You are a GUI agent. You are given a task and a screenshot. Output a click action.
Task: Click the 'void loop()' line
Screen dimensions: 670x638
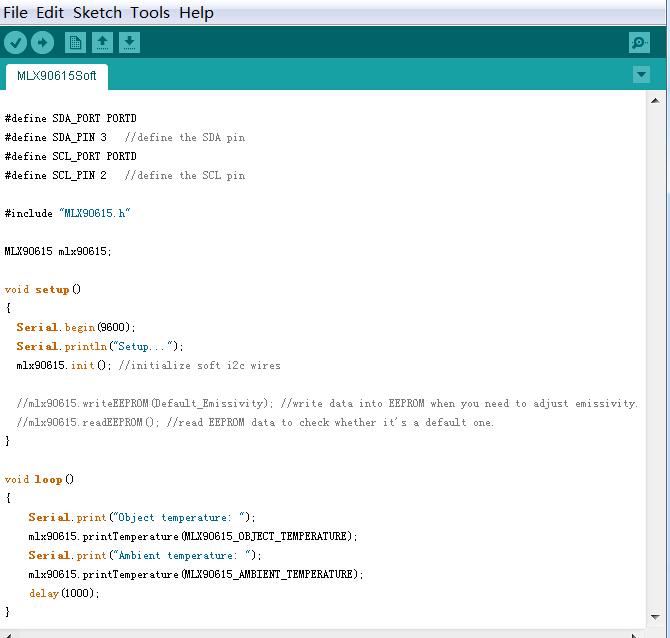tap(39, 479)
